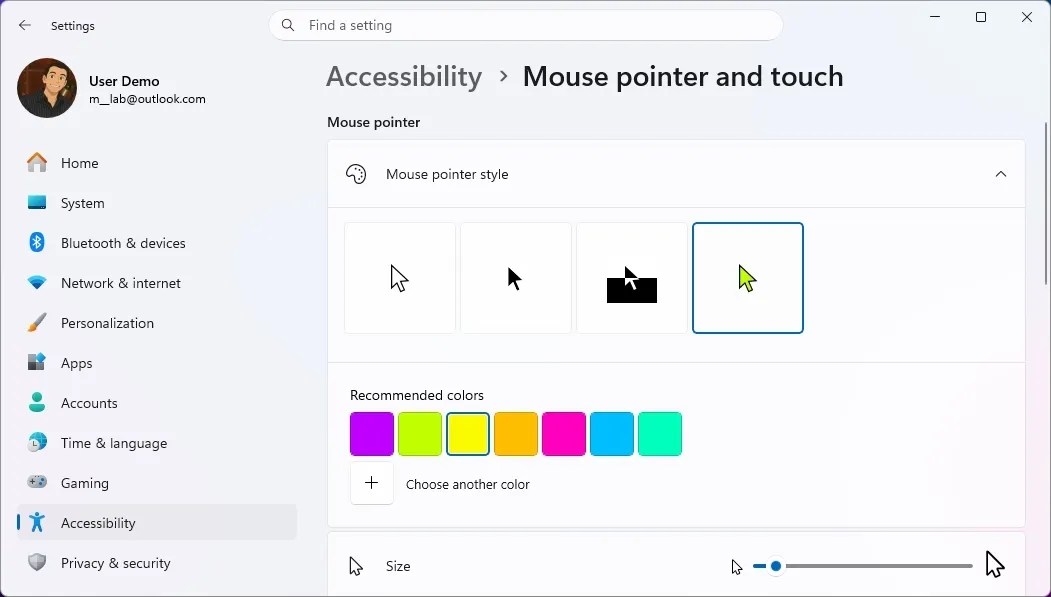1051x597 pixels.
Task: Click the pointer icon beside Size label
Action: [356, 566]
